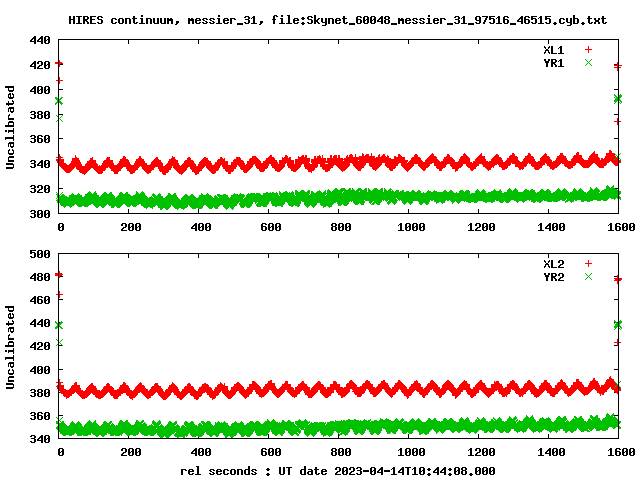
Task: Click x-axis tick 1200 under the bottom plot
Action: click(481, 452)
